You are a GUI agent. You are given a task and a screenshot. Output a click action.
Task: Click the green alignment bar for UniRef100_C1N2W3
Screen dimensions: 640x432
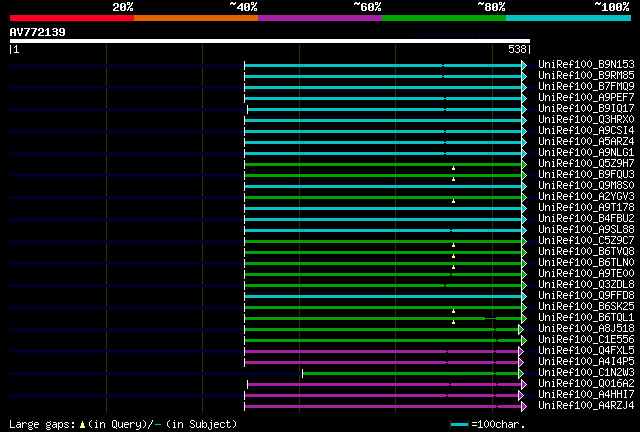(410, 373)
